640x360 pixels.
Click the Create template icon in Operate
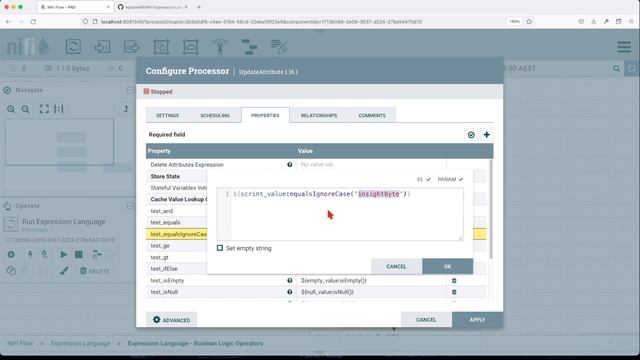point(97,254)
